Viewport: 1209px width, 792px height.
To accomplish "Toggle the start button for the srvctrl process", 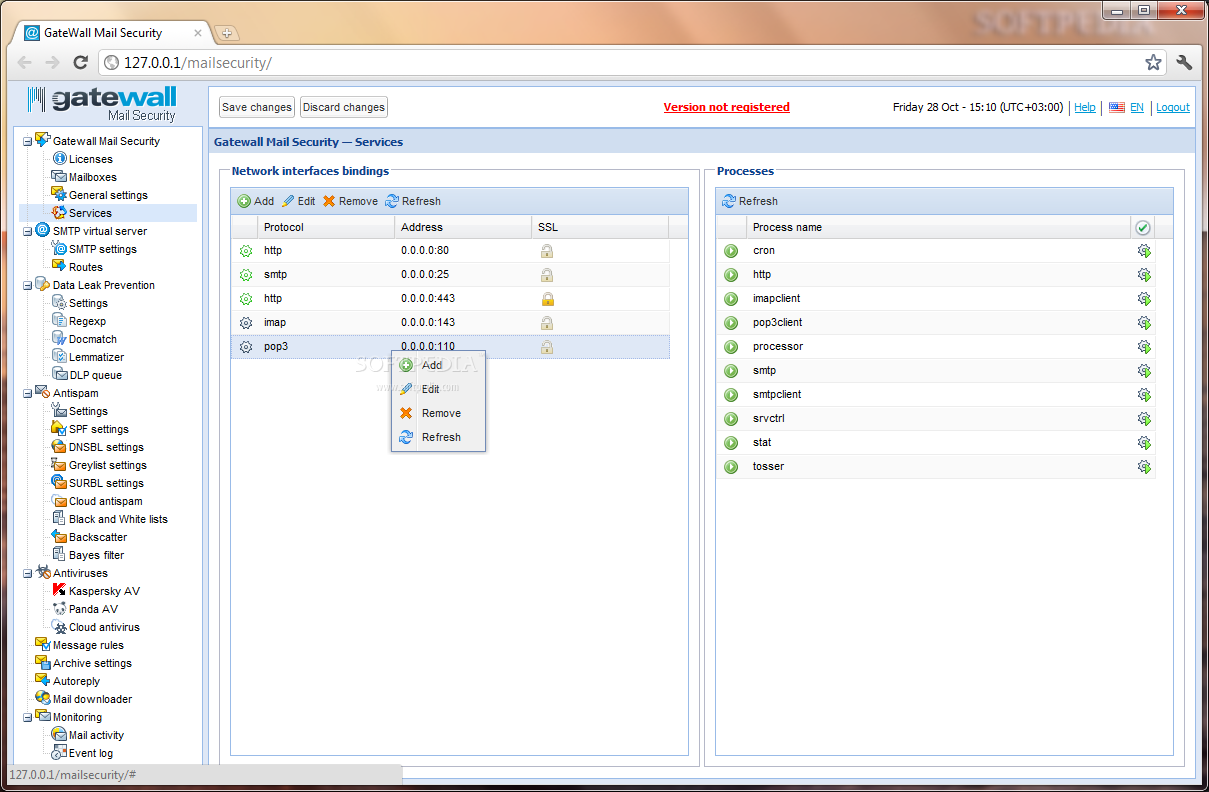I will (x=731, y=419).
